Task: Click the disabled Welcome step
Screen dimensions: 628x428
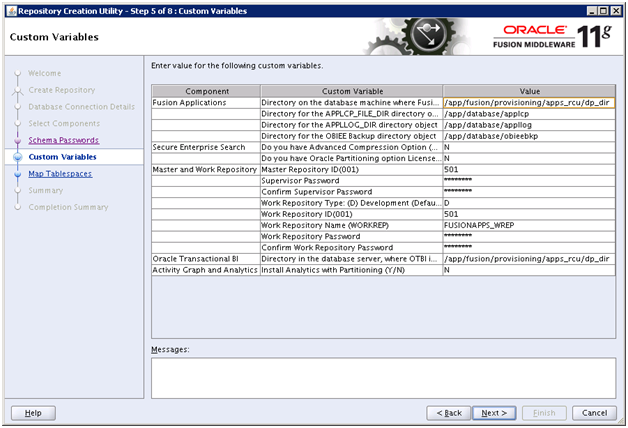Action: [44, 73]
